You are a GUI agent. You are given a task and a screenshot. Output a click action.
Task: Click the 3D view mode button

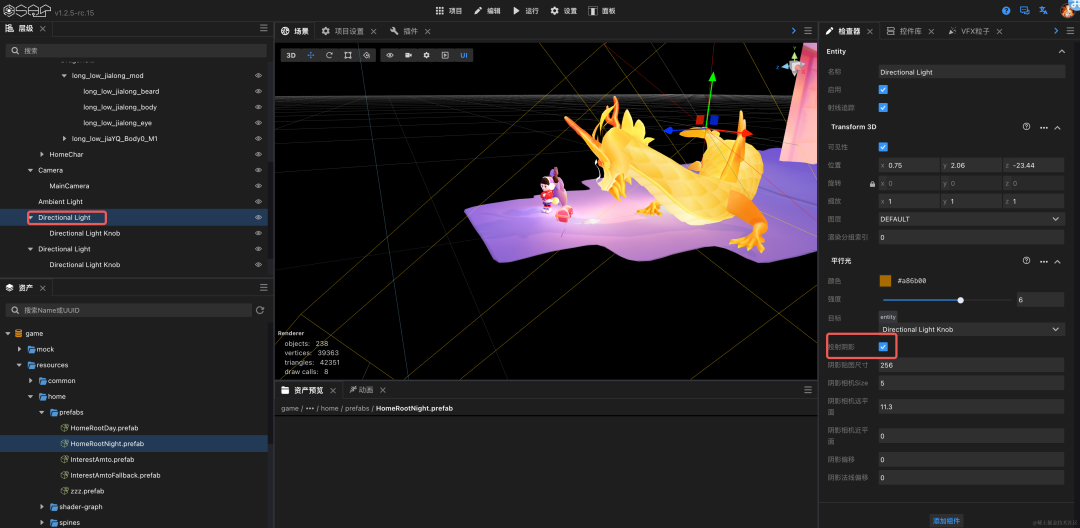click(291, 55)
